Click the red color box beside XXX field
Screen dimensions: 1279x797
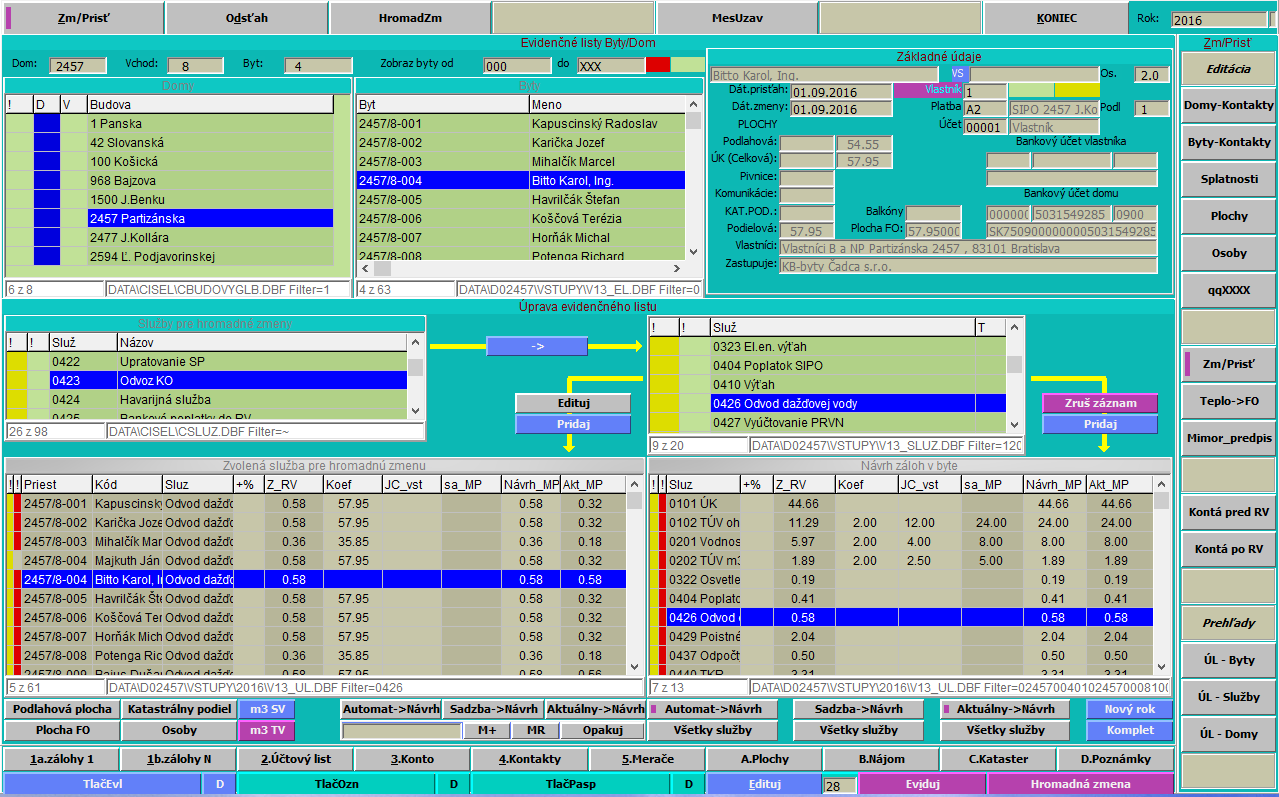658,65
